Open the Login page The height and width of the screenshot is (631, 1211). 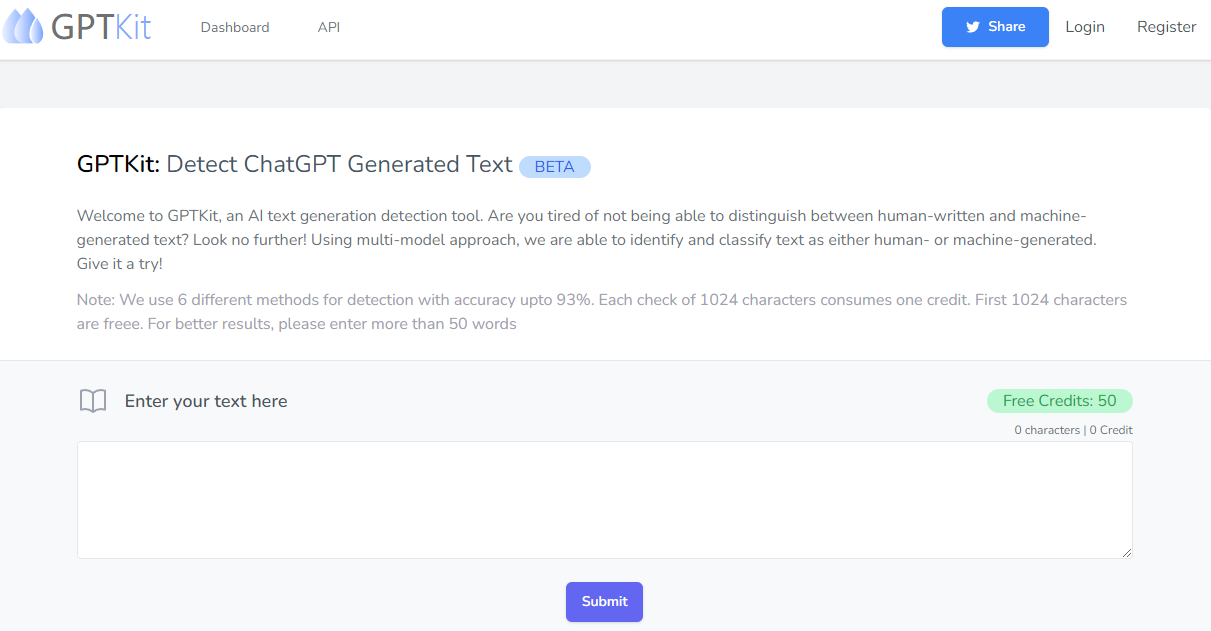[1085, 27]
